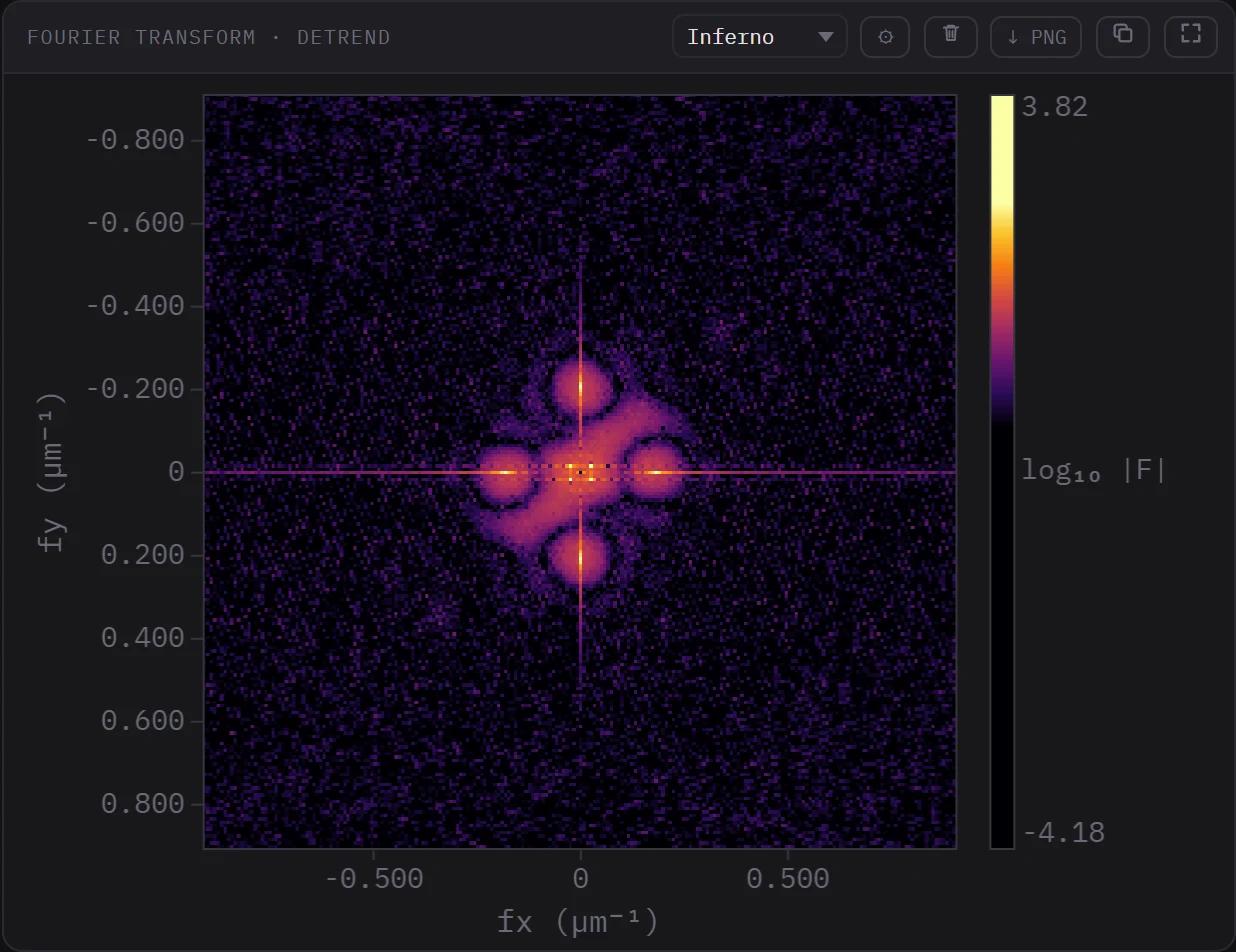The image size is (1236, 952).
Task: Click the lower lobe in the FFT image
Action: click(x=580, y=558)
